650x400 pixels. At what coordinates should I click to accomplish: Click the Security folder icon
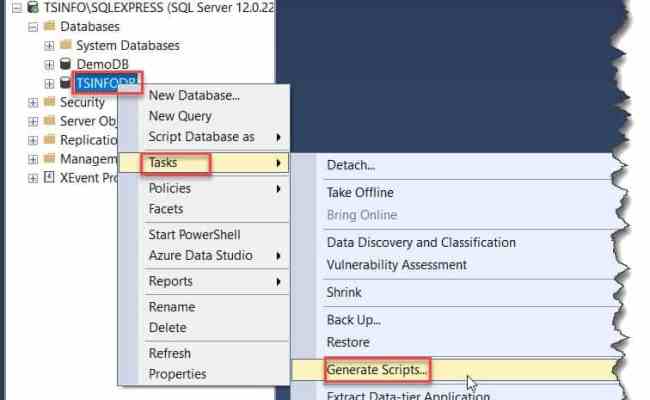(49, 102)
